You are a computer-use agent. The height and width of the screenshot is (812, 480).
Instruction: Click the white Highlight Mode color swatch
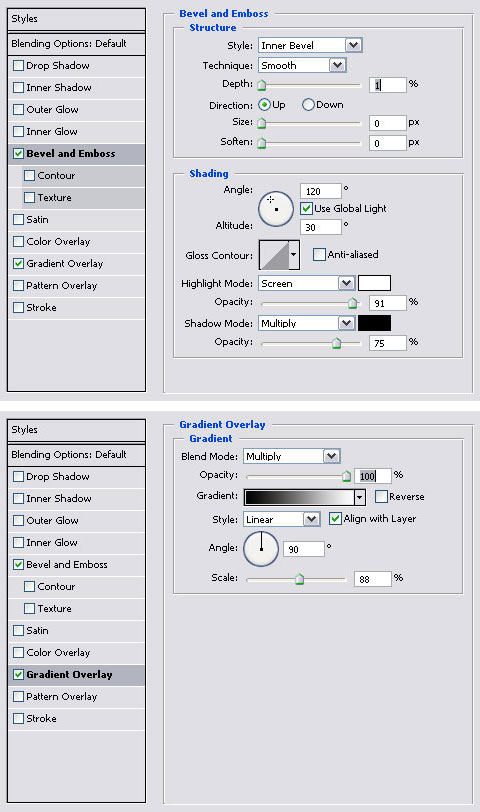pos(374,283)
